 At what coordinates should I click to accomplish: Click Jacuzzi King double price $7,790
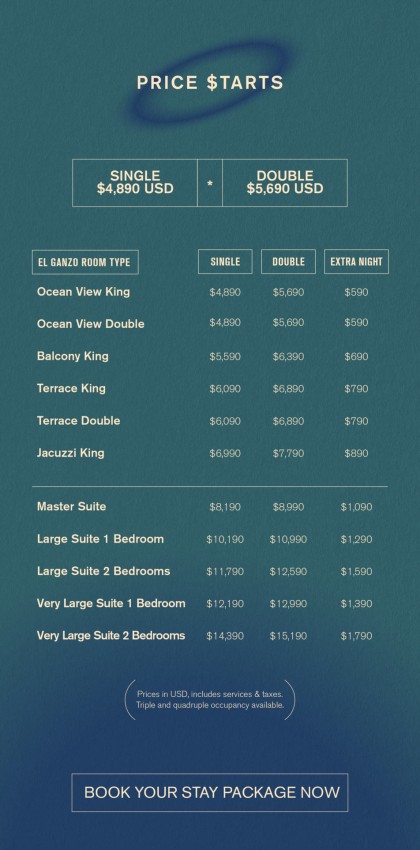288,453
